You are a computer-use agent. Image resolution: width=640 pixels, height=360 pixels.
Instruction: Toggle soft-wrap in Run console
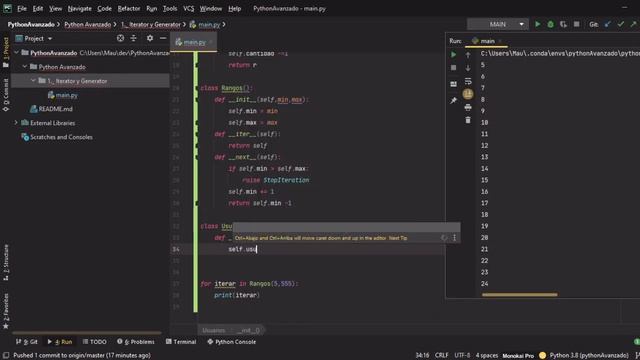(468, 81)
